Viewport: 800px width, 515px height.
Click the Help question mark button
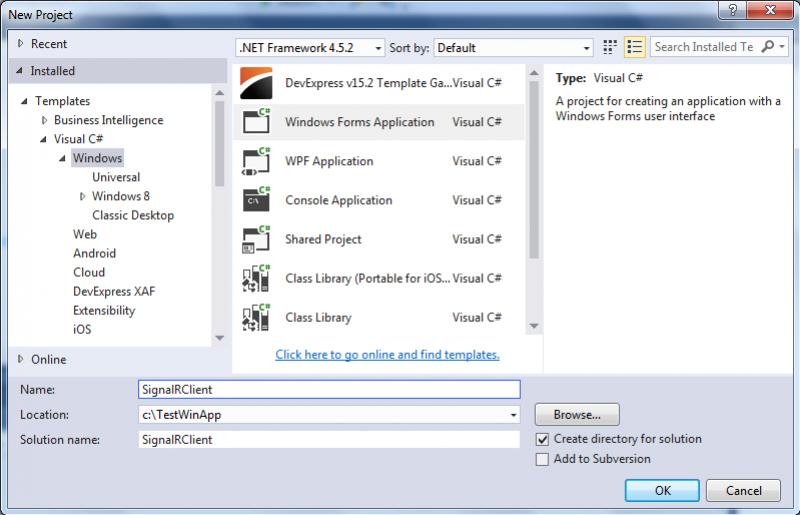point(733,10)
